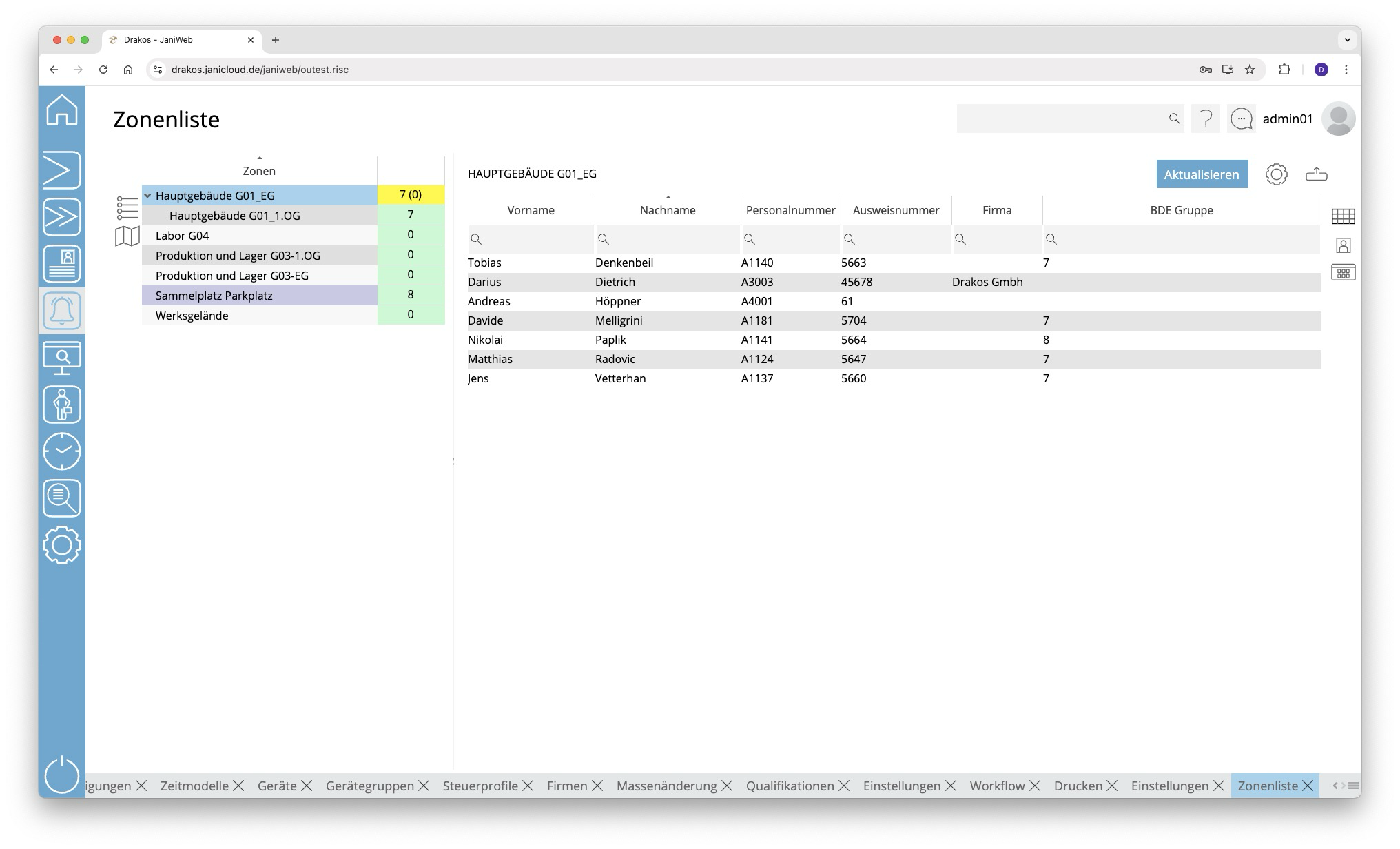Switch to map view of zones

tap(127, 236)
